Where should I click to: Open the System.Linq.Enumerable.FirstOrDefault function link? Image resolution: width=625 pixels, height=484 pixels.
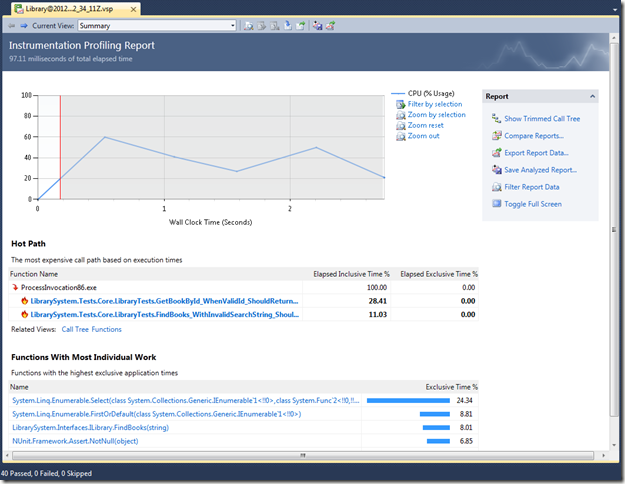(x=157, y=414)
